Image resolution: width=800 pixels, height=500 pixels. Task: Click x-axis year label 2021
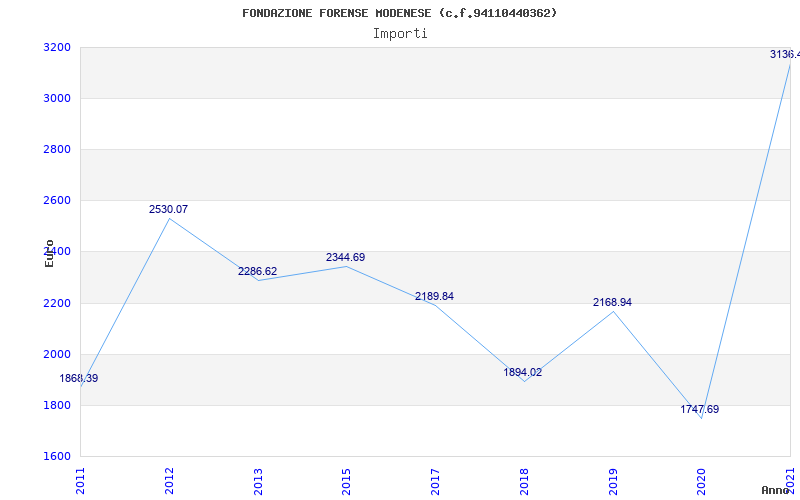tap(790, 481)
